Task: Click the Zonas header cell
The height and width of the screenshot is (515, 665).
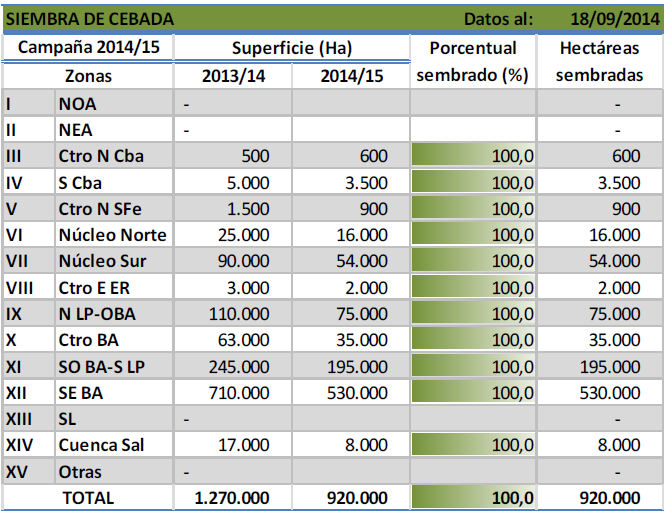Action: click(88, 76)
